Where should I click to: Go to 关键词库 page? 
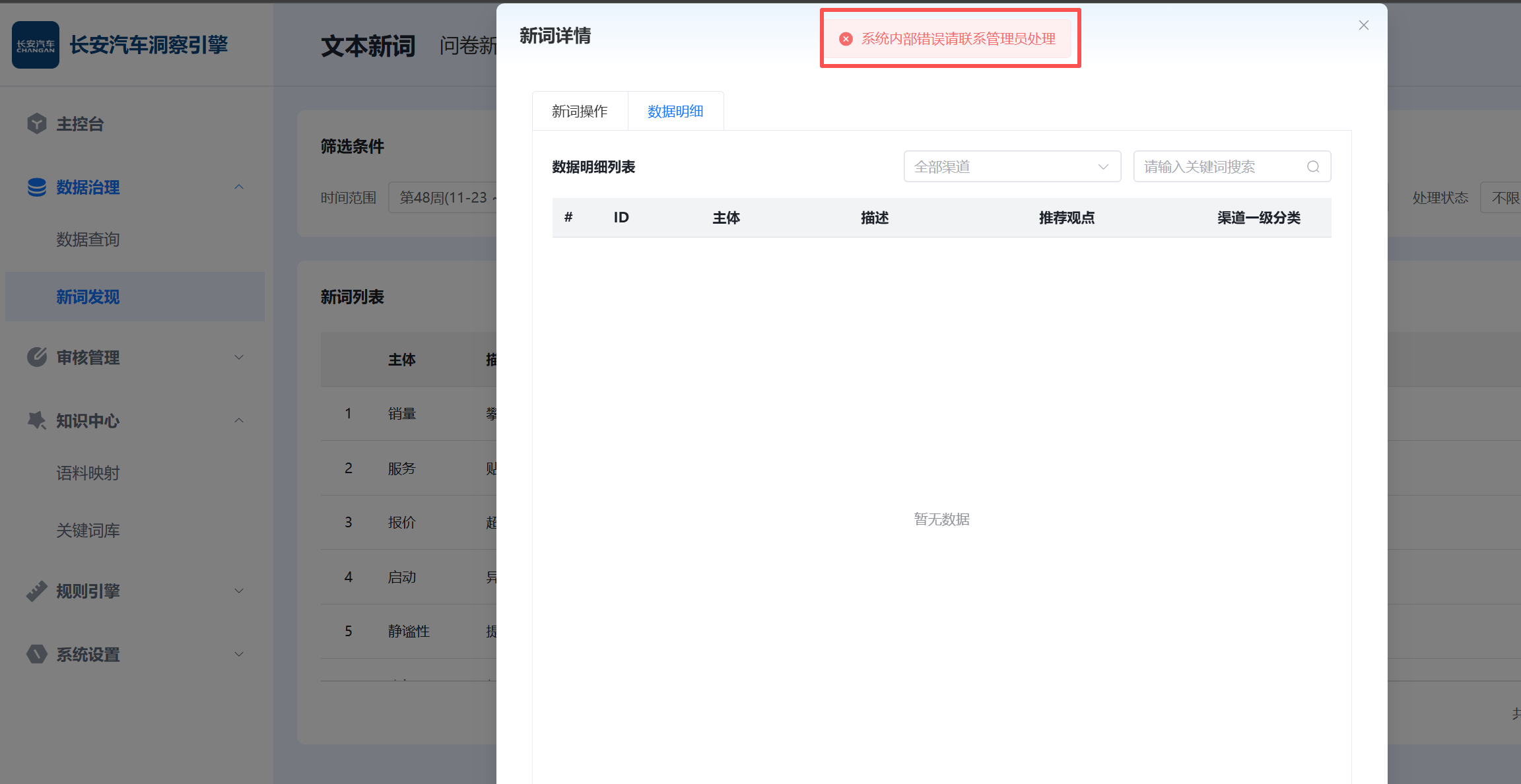pos(88,531)
